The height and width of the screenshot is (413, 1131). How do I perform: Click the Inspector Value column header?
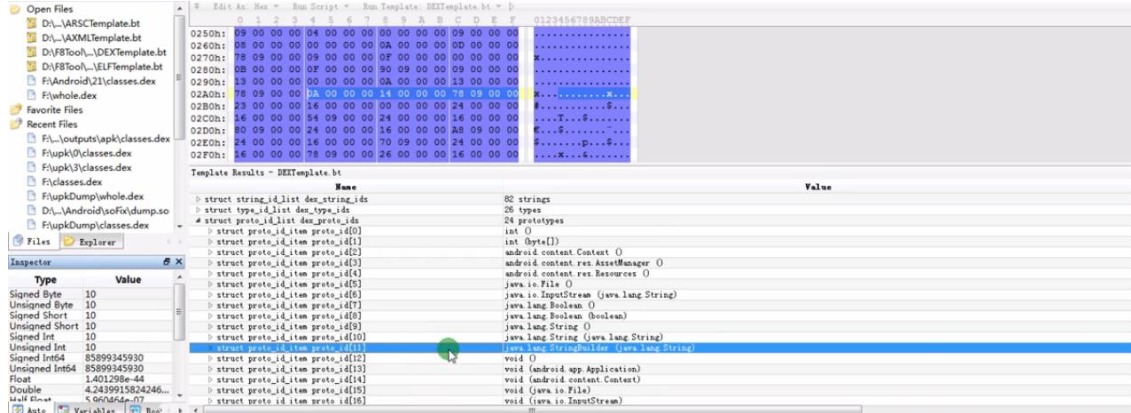click(x=128, y=280)
